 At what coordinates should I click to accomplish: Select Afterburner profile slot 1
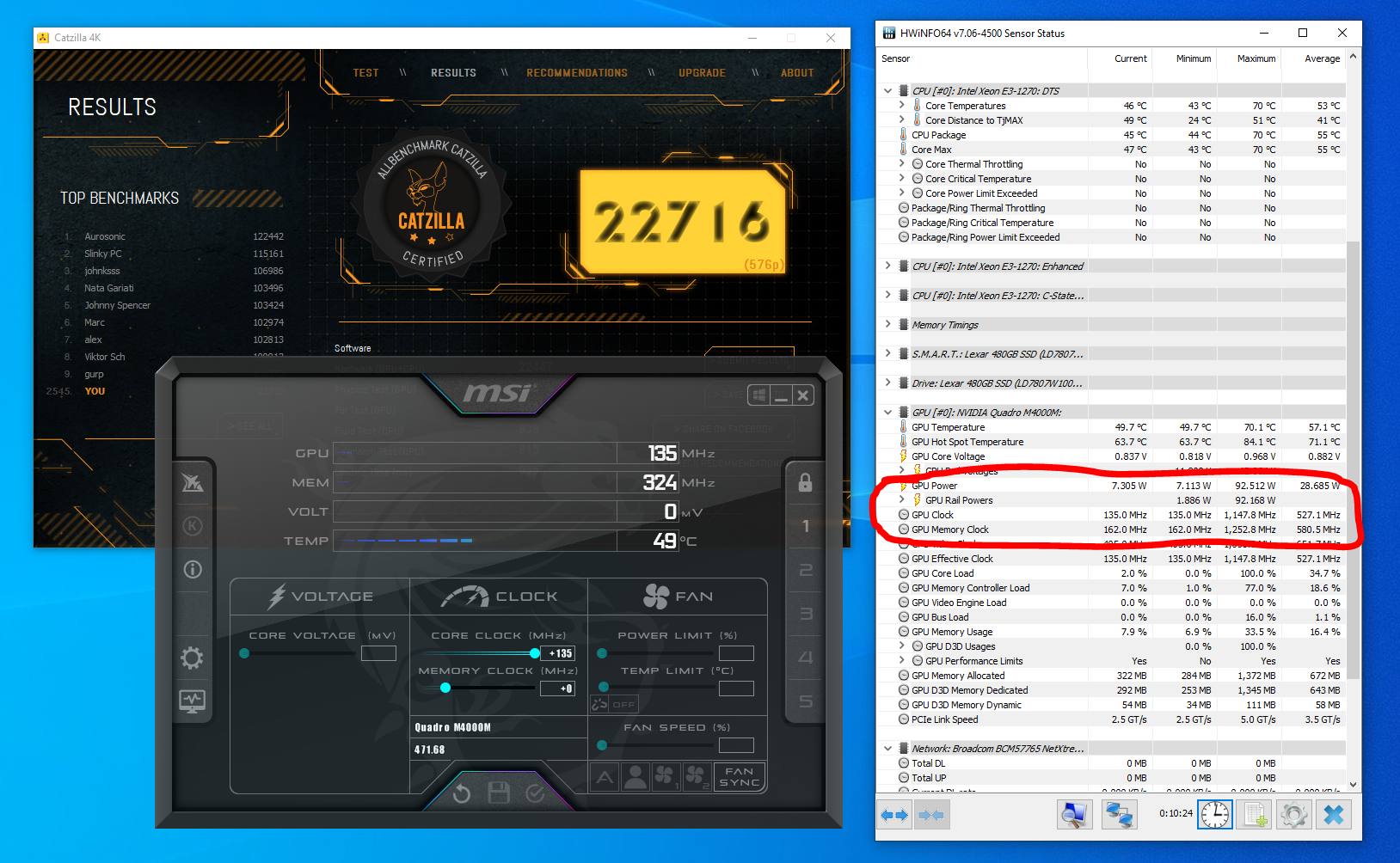[x=805, y=526]
